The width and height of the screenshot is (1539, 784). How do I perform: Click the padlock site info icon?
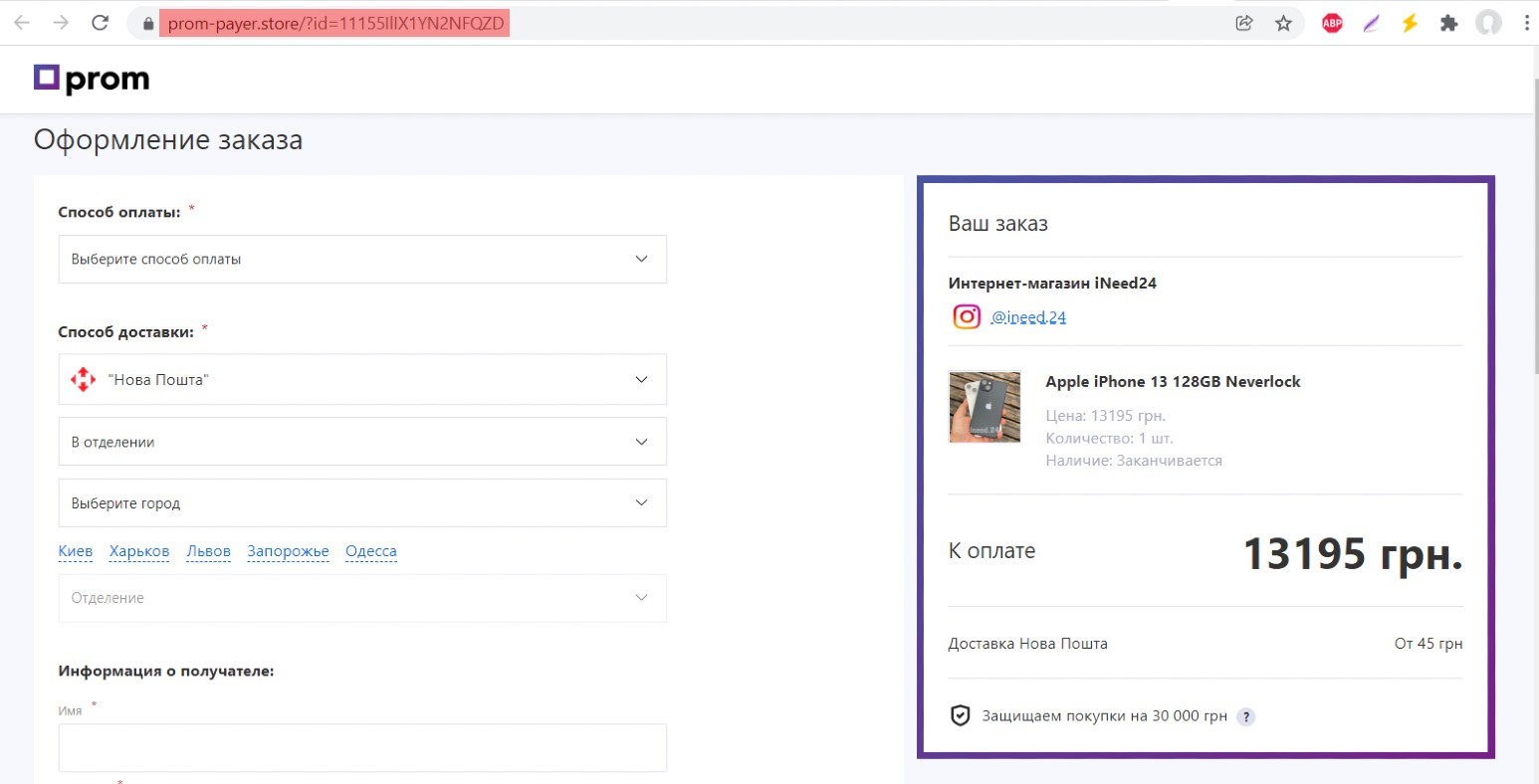[x=147, y=24]
